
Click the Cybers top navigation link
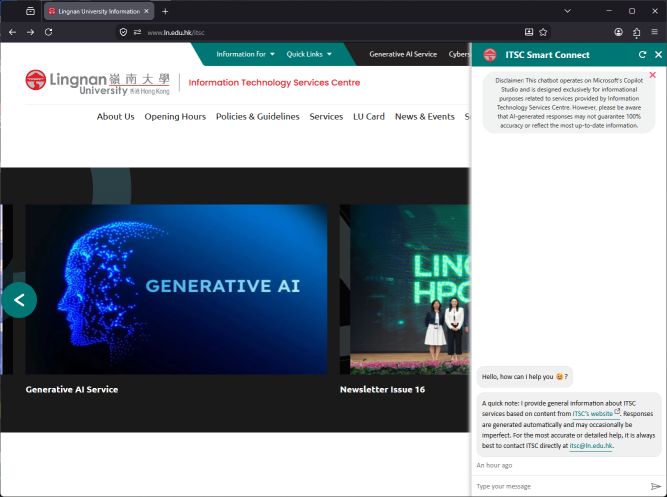coord(459,54)
